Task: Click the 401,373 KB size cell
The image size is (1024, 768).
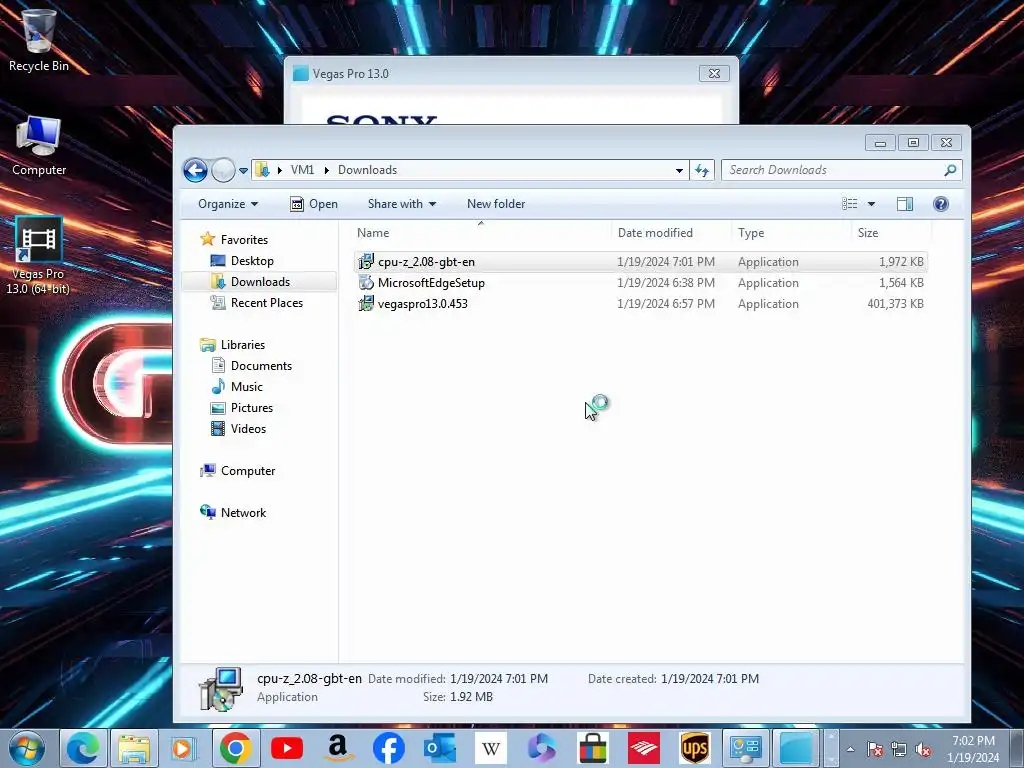Action: click(x=895, y=304)
